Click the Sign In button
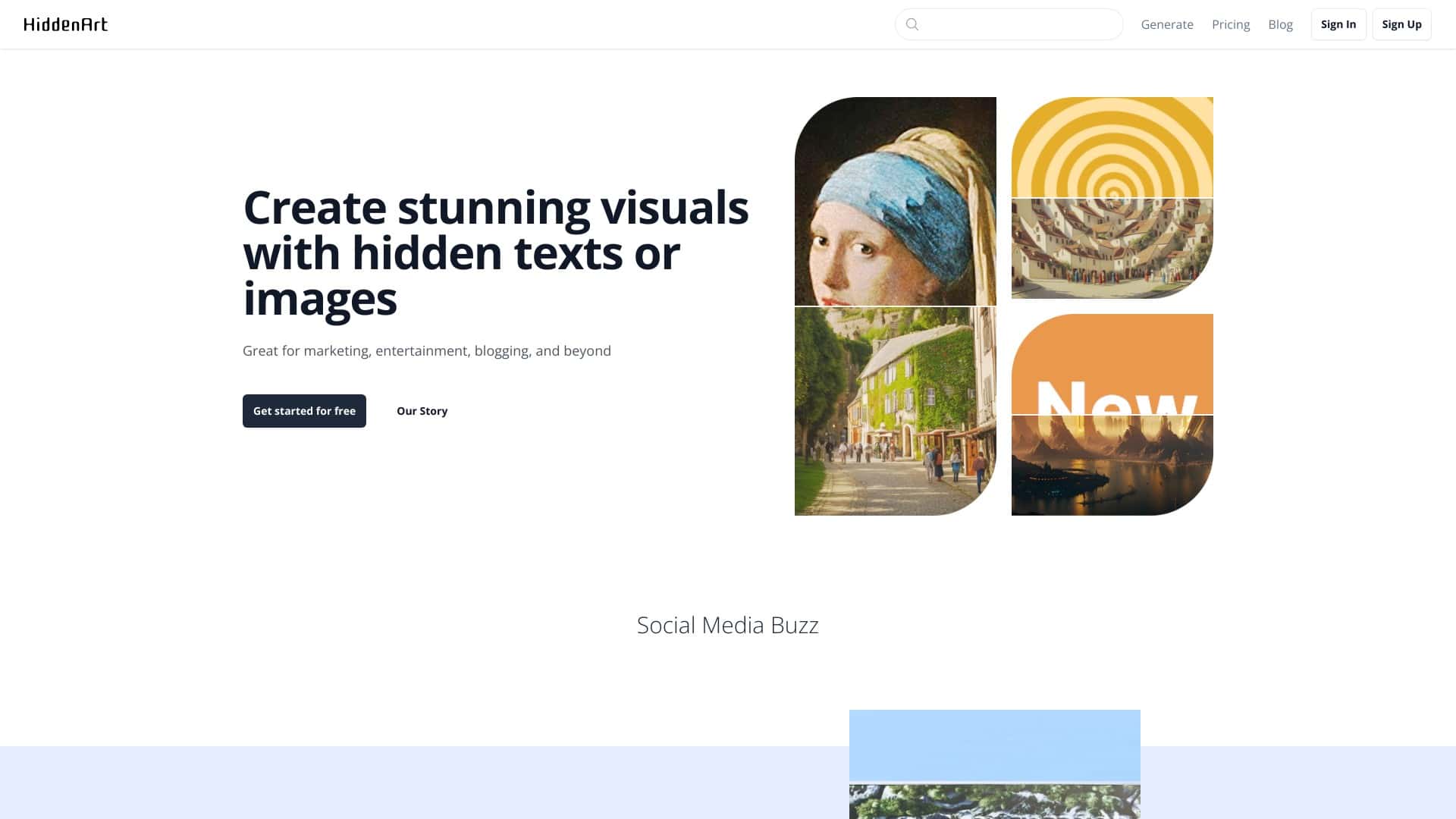The image size is (1456, 819). [1338, 24]
